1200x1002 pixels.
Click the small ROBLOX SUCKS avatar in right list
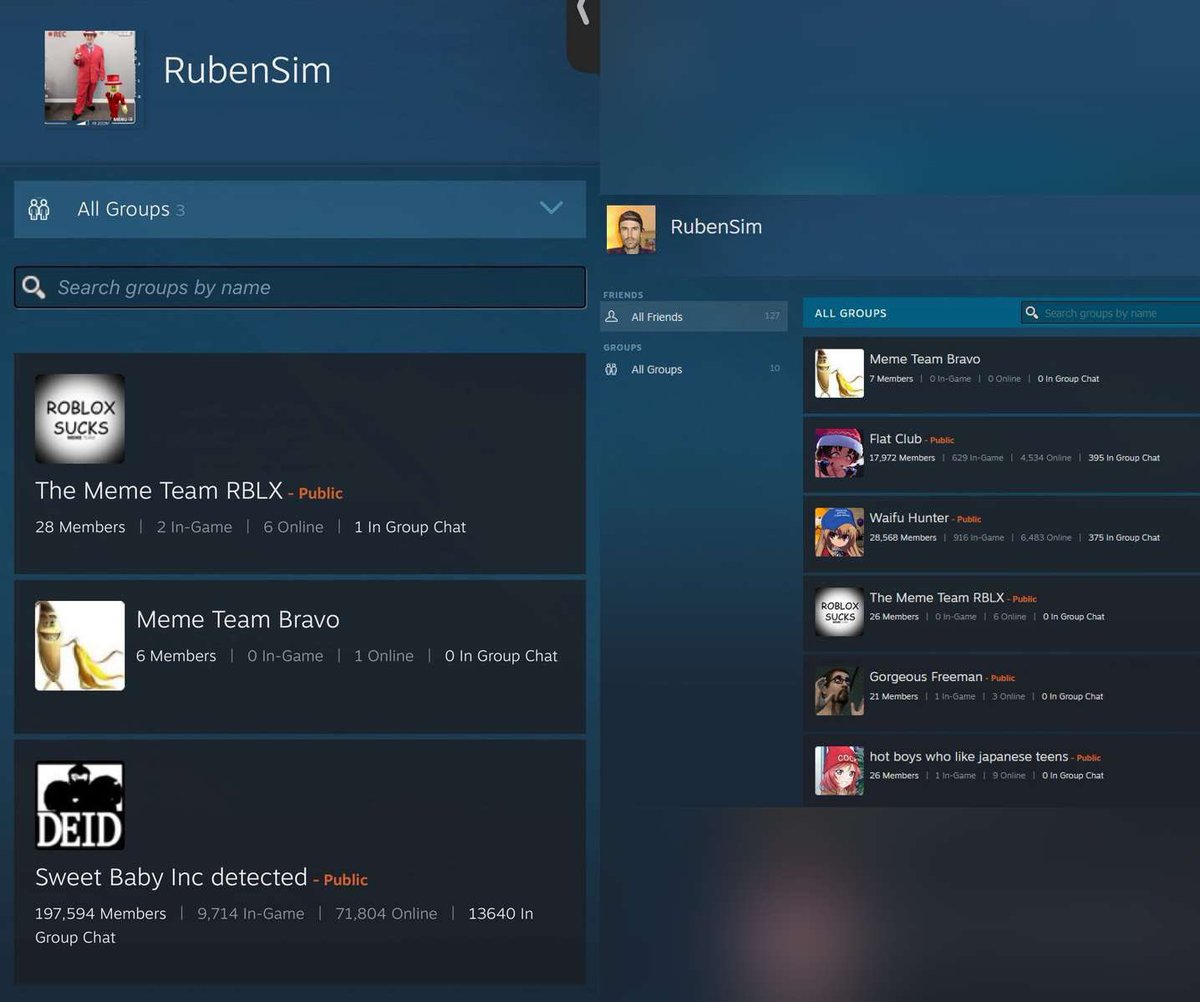coord(839,612)
